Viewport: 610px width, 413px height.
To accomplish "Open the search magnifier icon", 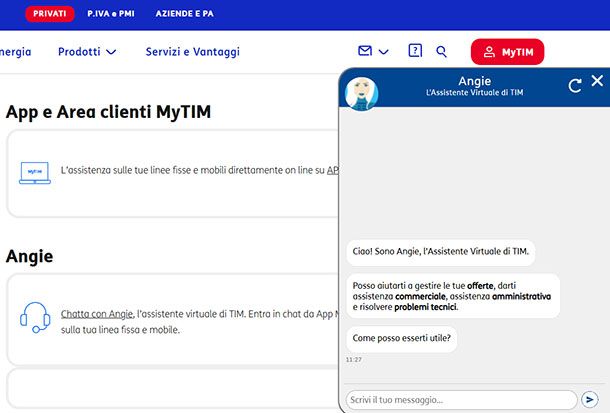I will click(x=442, y=52).
